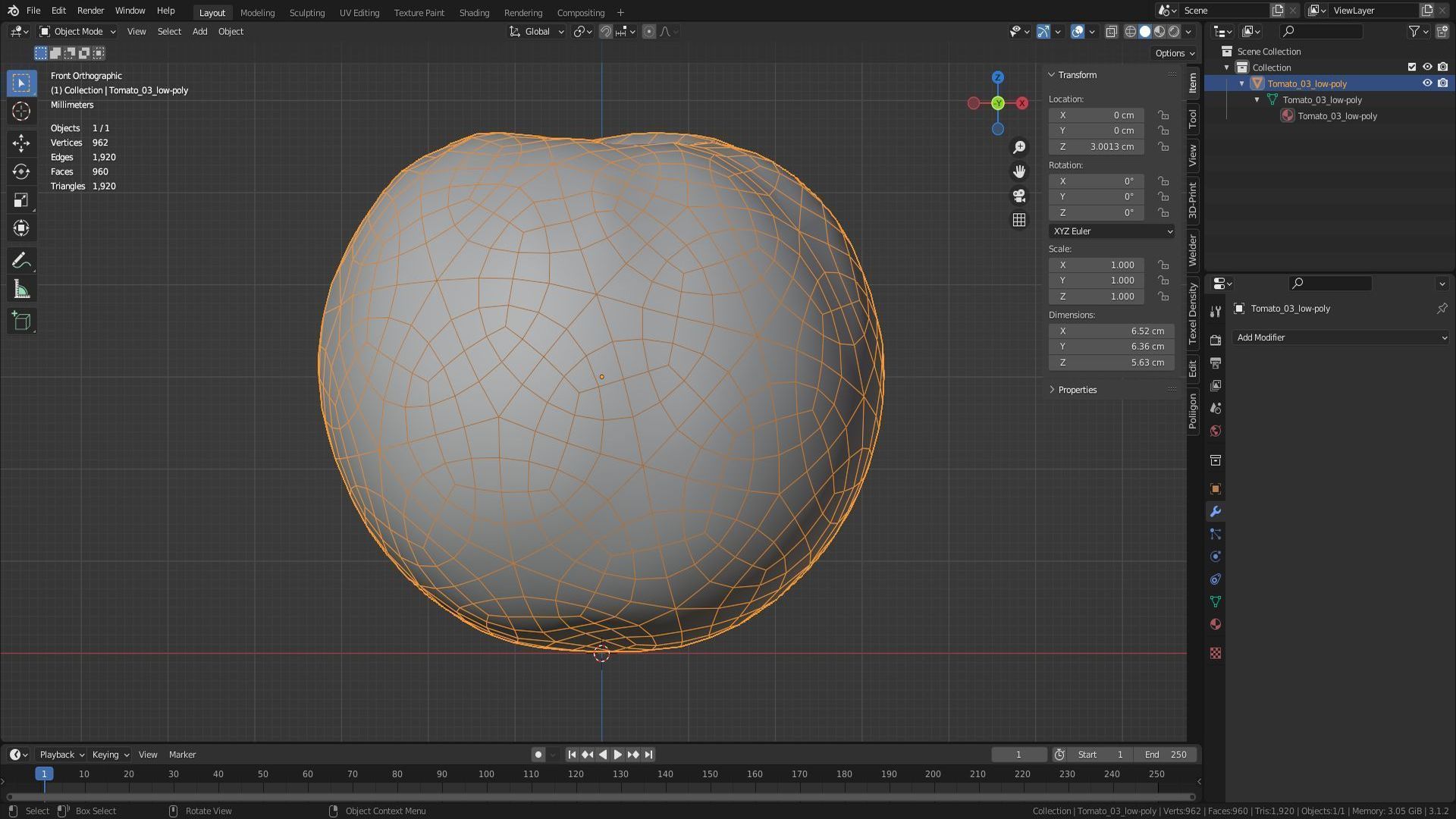Toggle proportional editing
The image size is (1456, 819).
tap(649, 32)
